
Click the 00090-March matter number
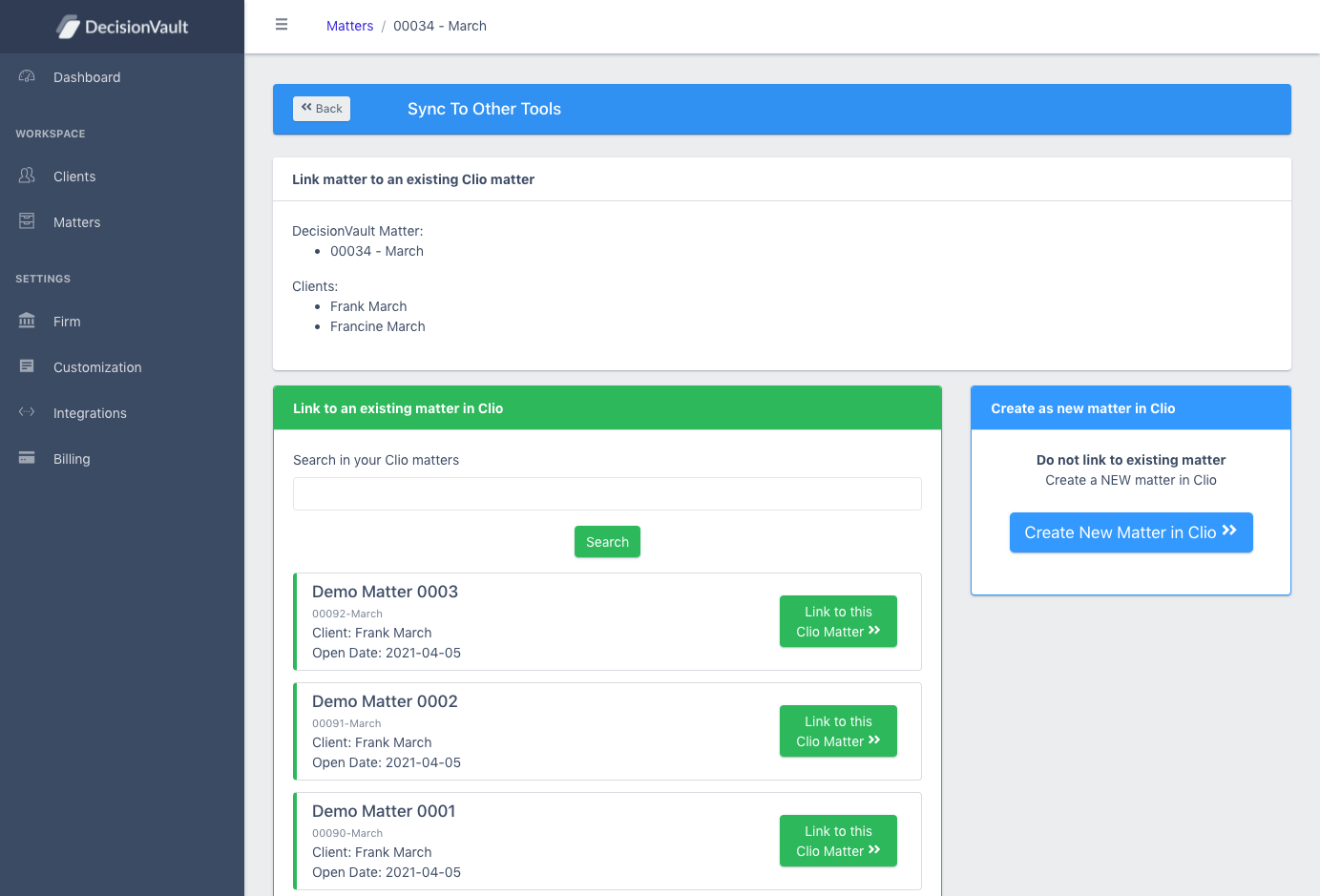tap(347, 833)
